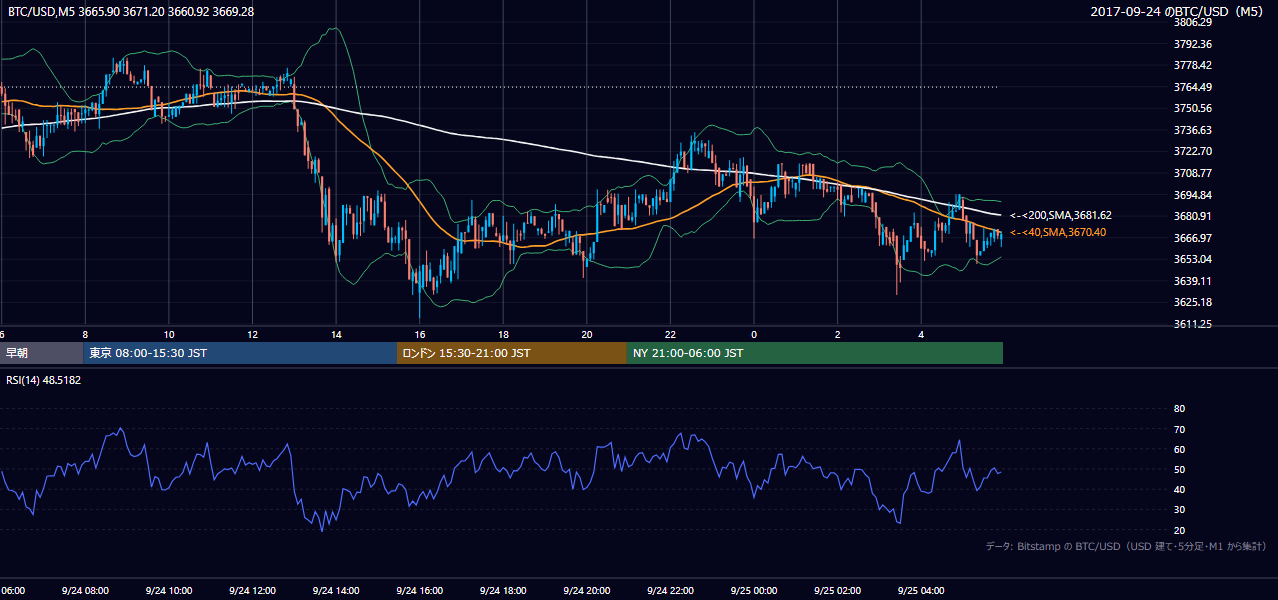The width and height of the screenshot is (1278, 600).
Task: Click the hour 12 tick on price chart
Action: coord(253,334)
